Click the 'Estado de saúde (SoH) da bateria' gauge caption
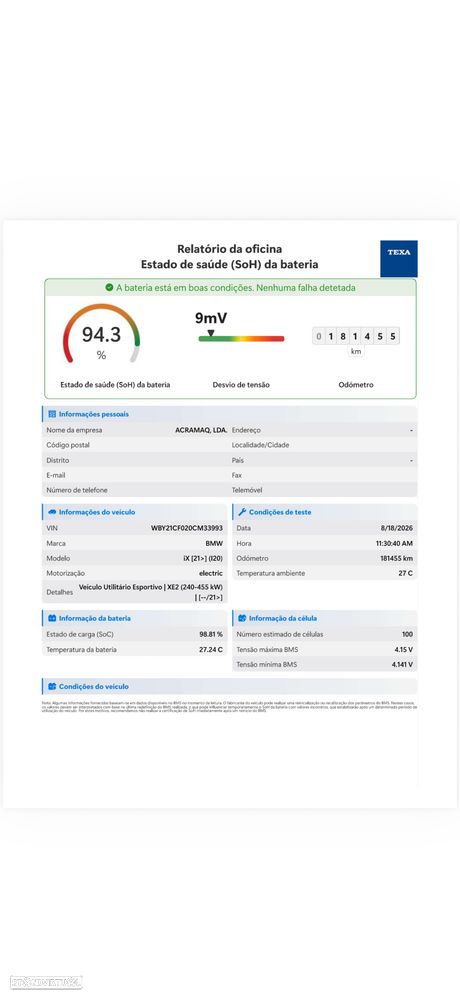The height and width of the screenshot is (999, 460). pyautogui.click(x=115, y=385)
